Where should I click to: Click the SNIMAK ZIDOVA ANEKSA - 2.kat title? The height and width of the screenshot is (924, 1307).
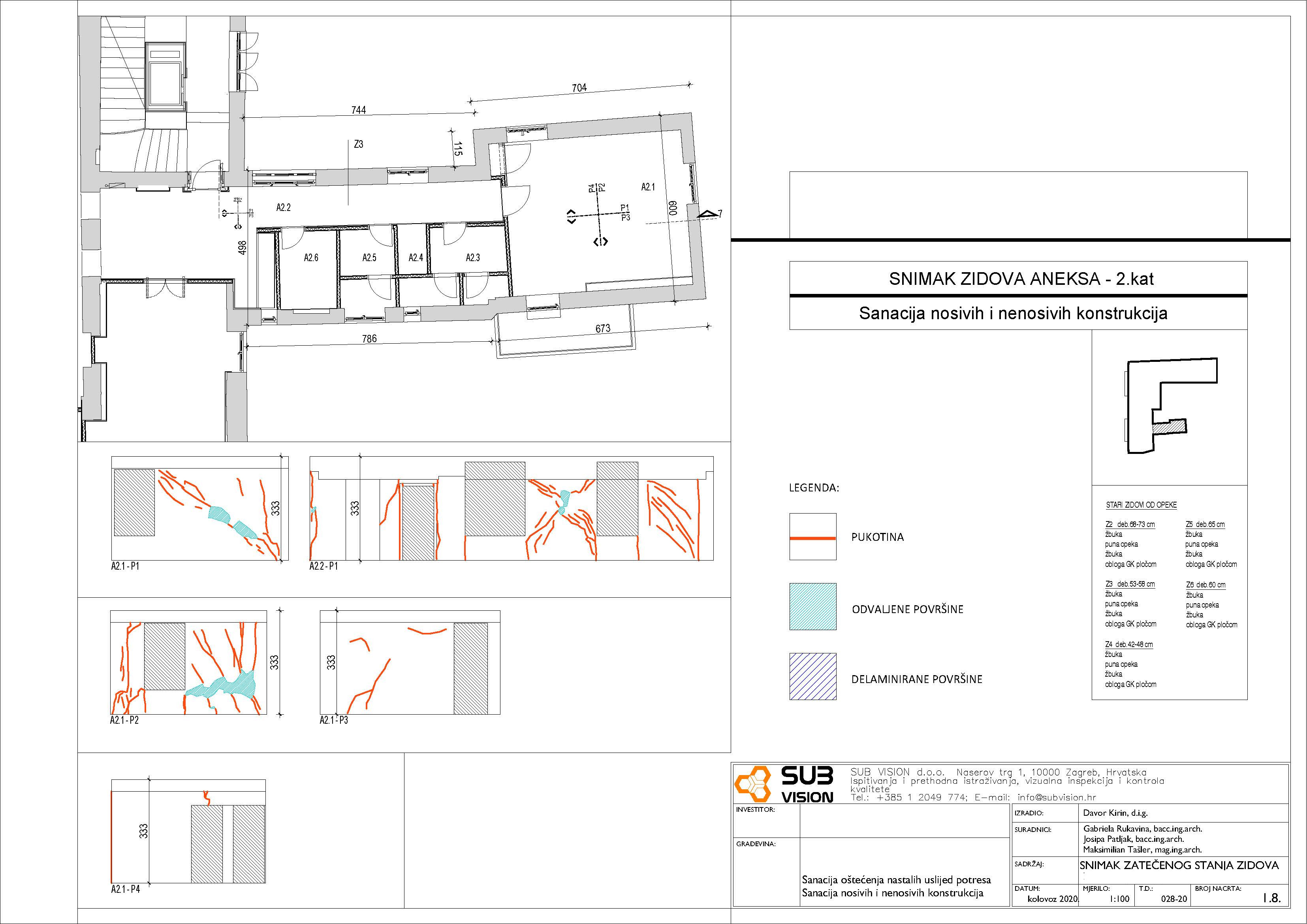point(1021,279)
